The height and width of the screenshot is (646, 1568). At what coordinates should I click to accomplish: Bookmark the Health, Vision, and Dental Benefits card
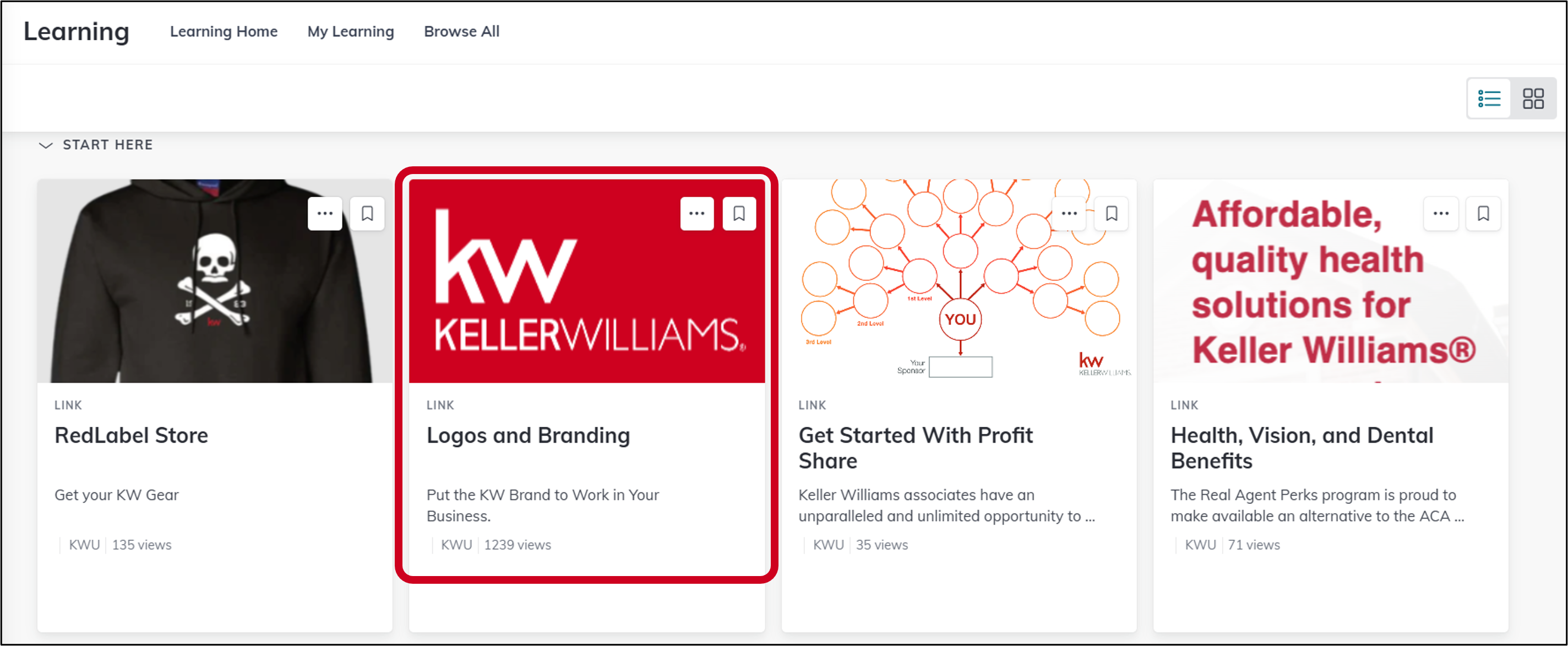point(1484,213)
